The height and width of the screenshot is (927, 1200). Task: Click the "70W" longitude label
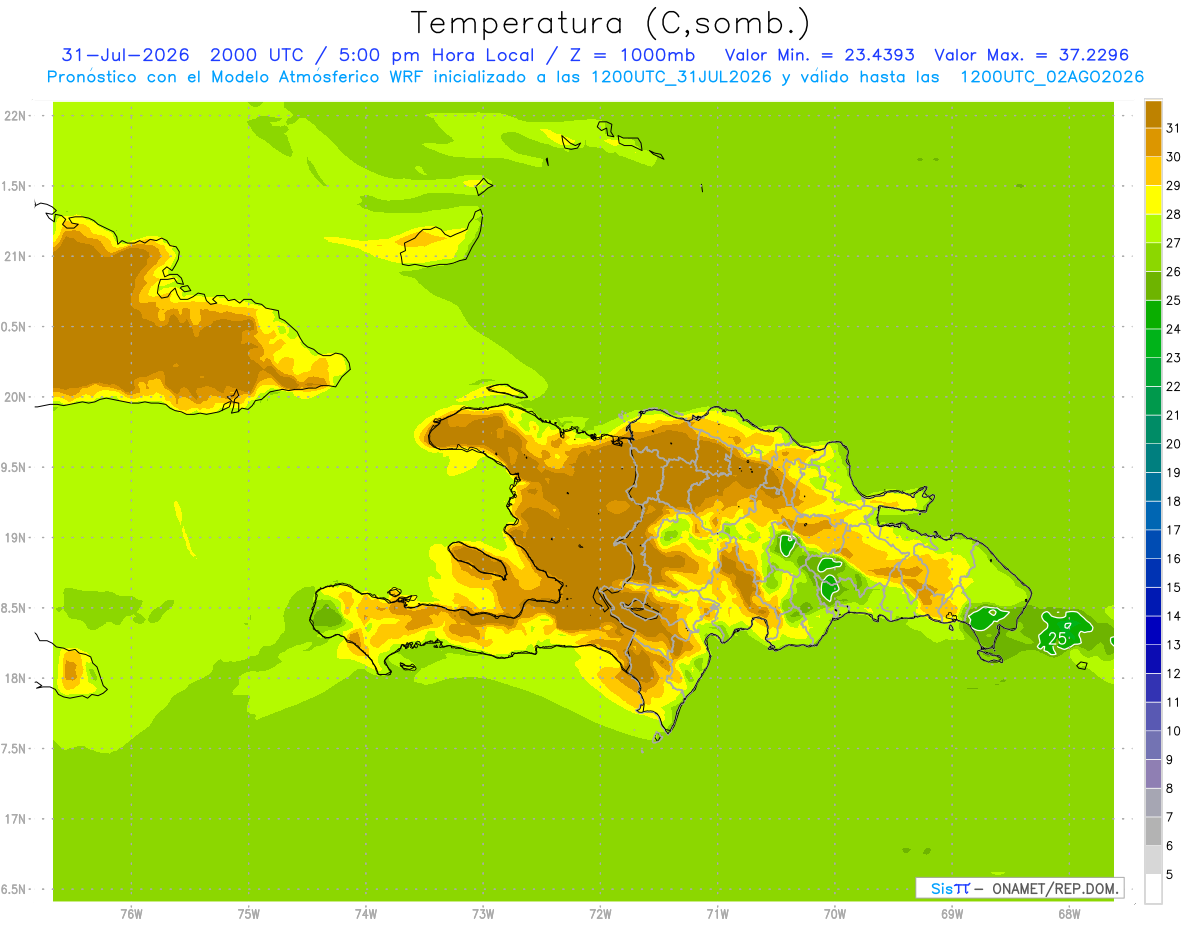tap(835, 913)
